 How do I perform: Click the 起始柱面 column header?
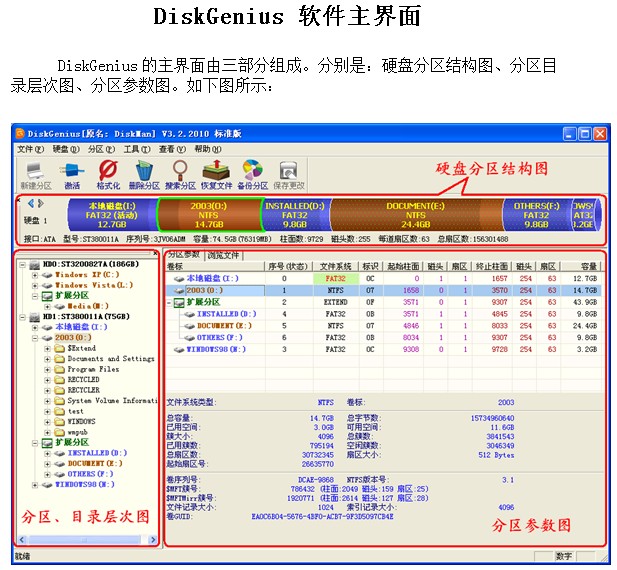coord(403,267)
